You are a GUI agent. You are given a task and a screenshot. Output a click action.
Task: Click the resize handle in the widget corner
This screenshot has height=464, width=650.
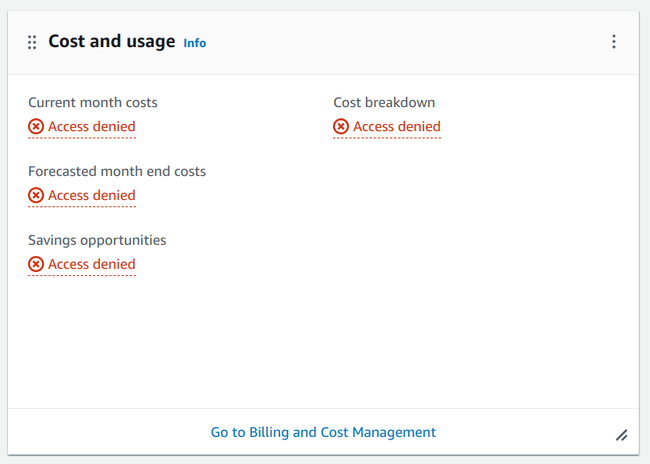[x=621, y=435]
